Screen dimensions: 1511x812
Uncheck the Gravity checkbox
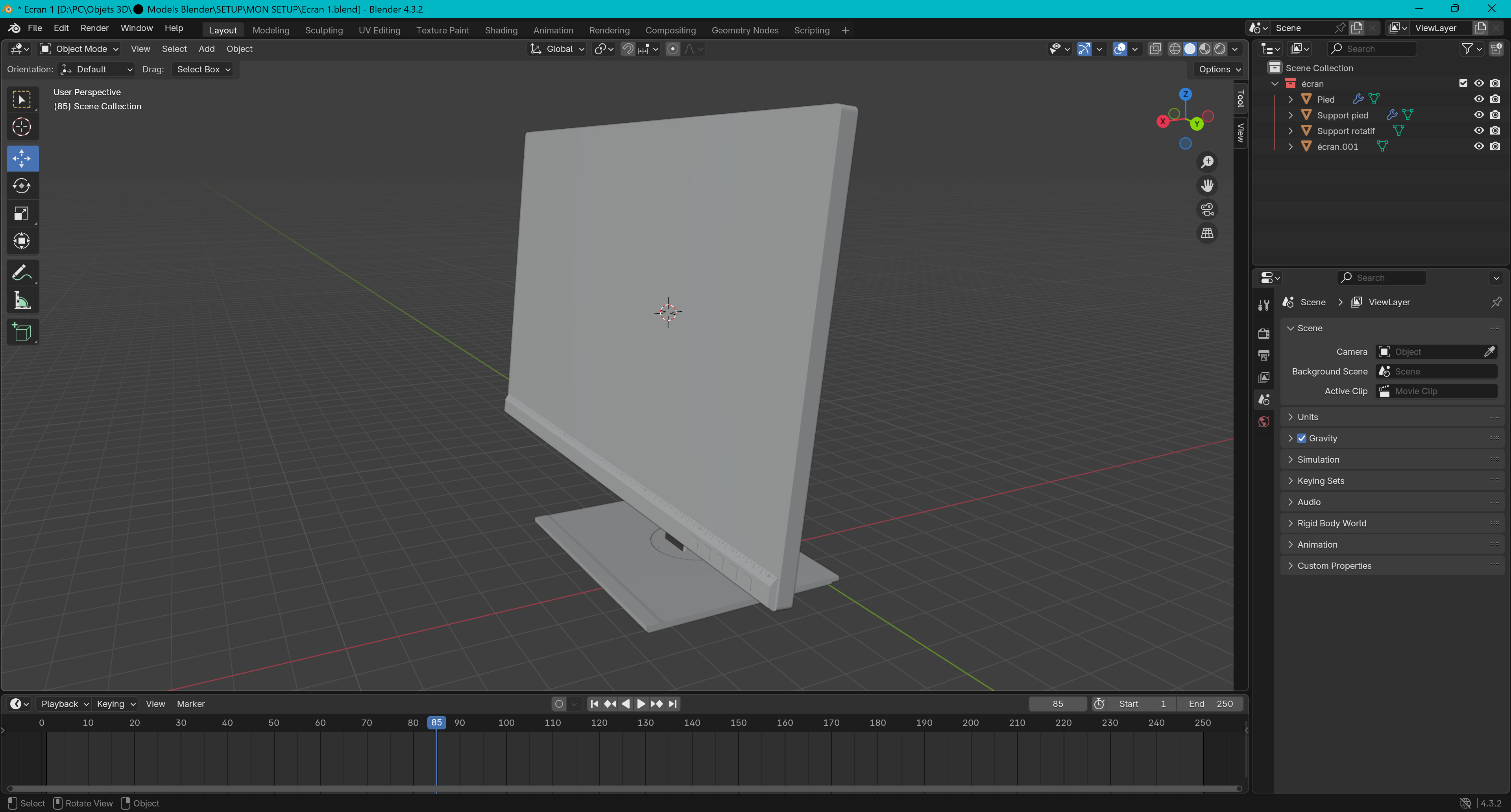1302,439
